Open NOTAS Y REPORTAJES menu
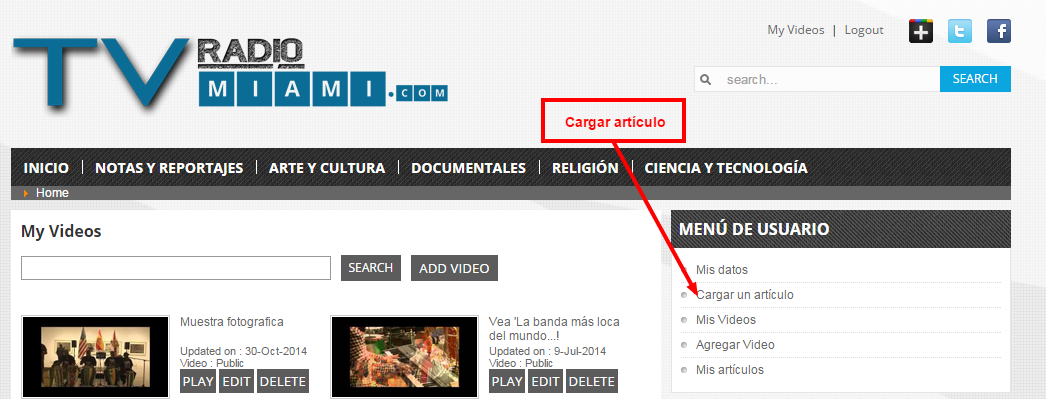This screenshot has height=399, width=1046. click(x=169, y=168)
